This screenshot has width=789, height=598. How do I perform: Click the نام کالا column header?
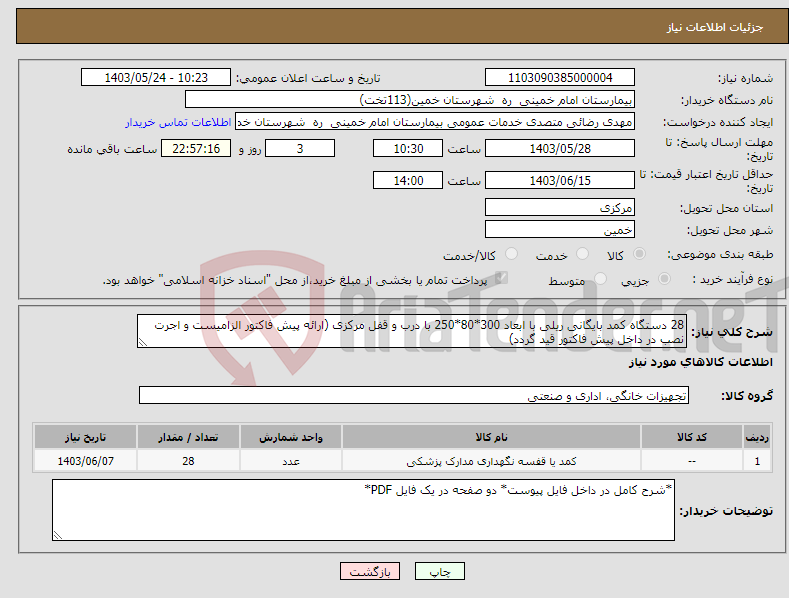491,437
